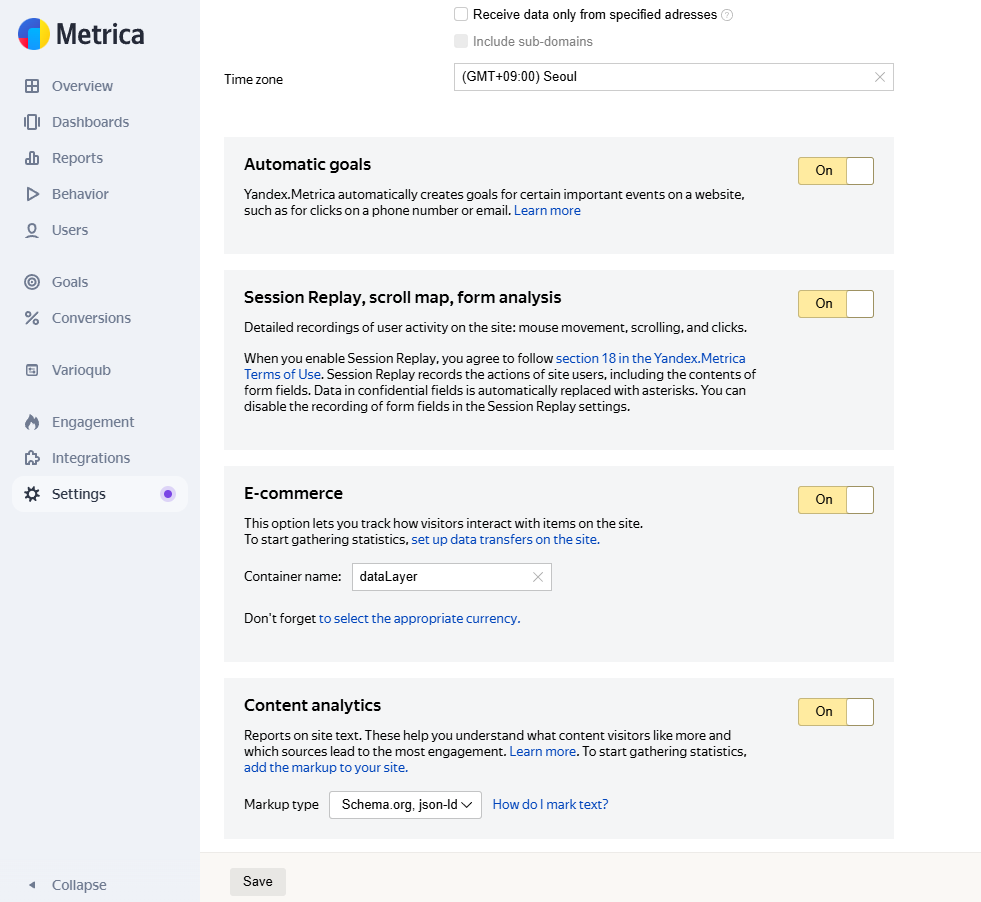Click the Behavior play icon
Viewport: 981px width, 902px height.
[x=32, y=194]
